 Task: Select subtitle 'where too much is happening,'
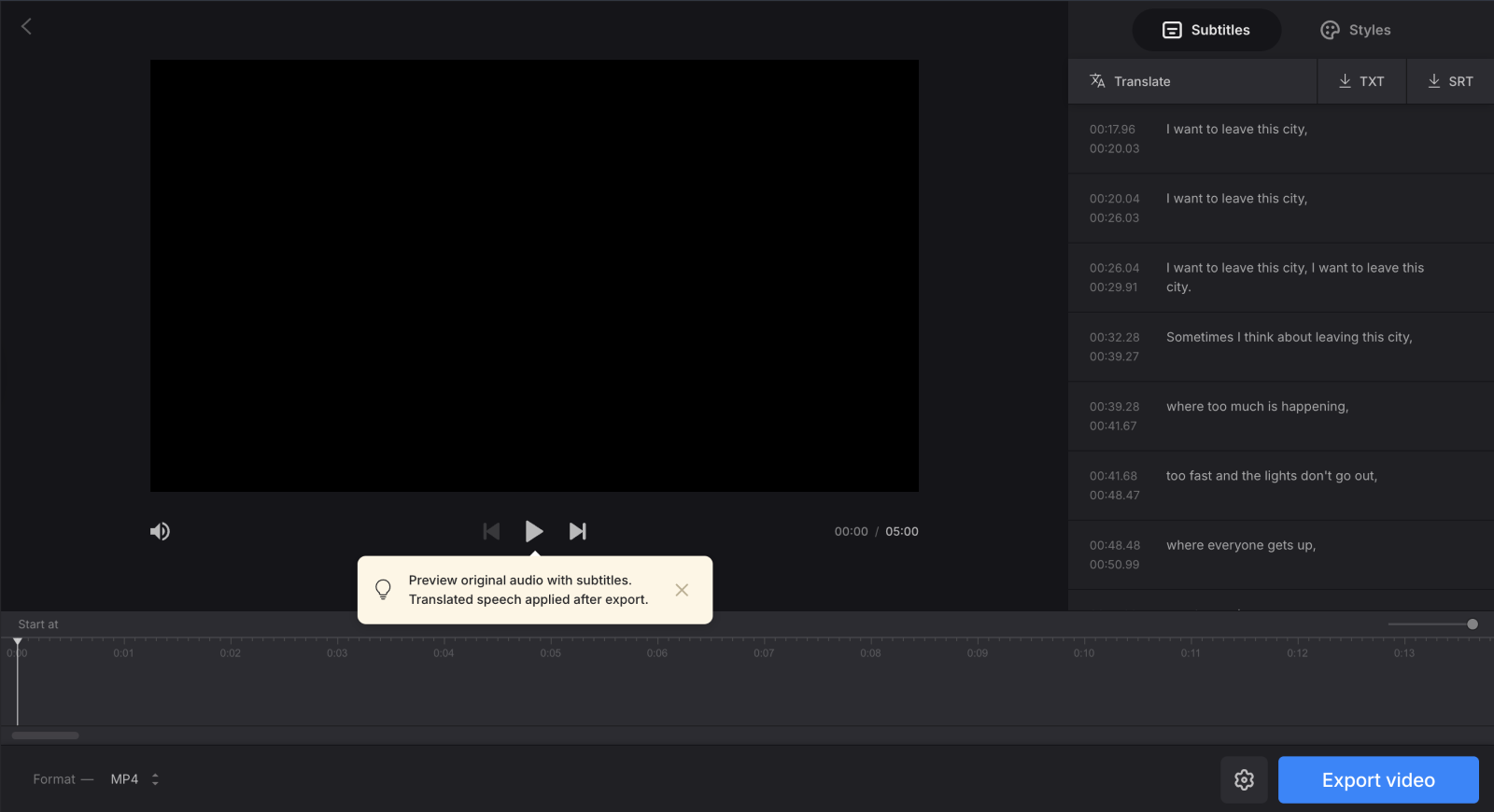click(x=1257, y=407)
